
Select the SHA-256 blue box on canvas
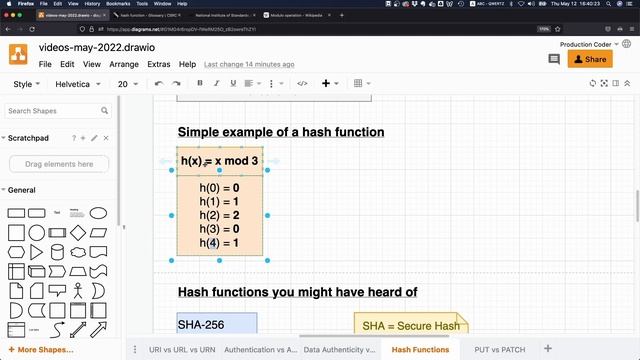pos(217,323)
